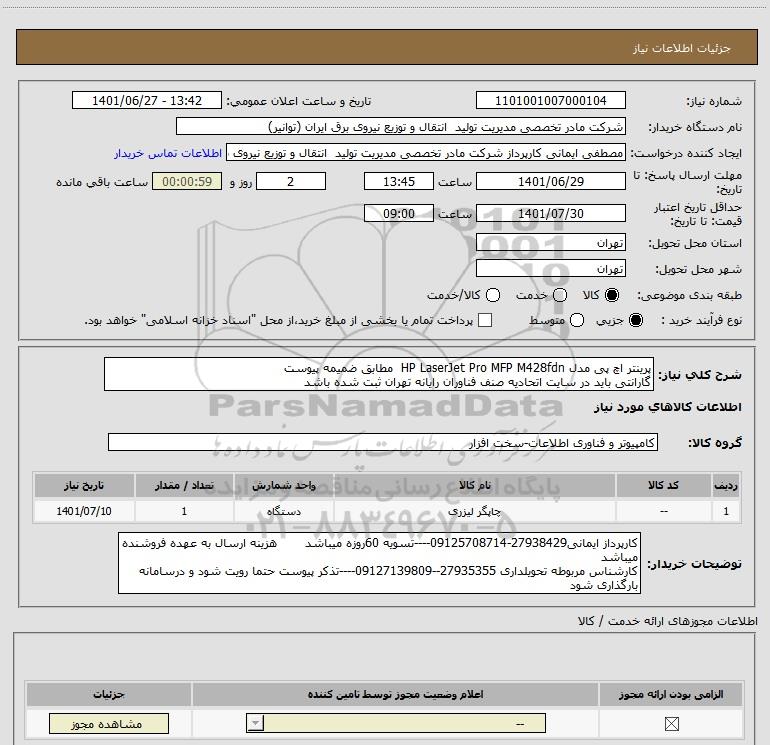Click the remaining days field showing 2
Screen dimensions: 770x745
(291, 181)
